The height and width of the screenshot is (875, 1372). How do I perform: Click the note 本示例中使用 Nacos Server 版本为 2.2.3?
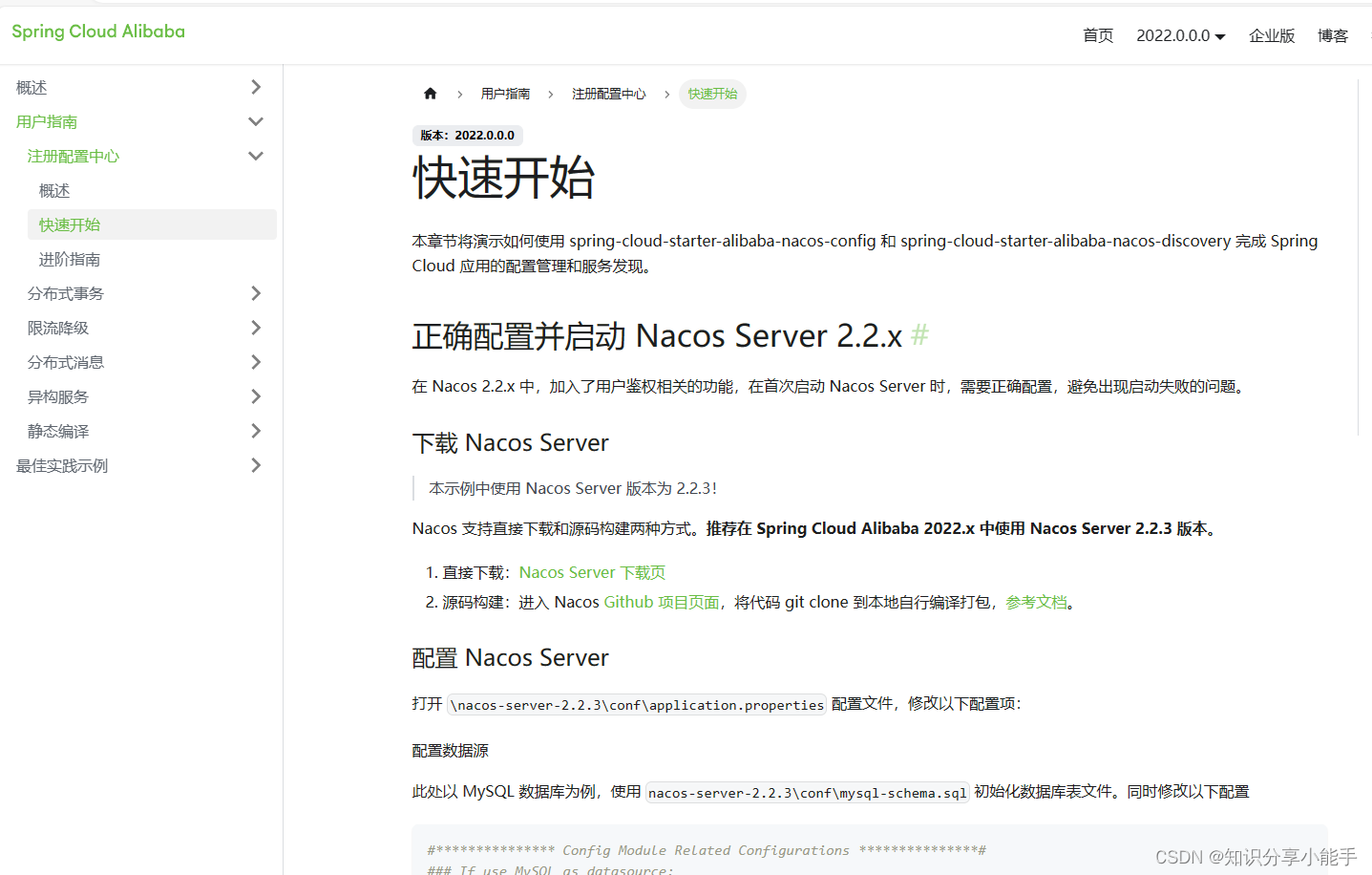click(x=573, y=488)
